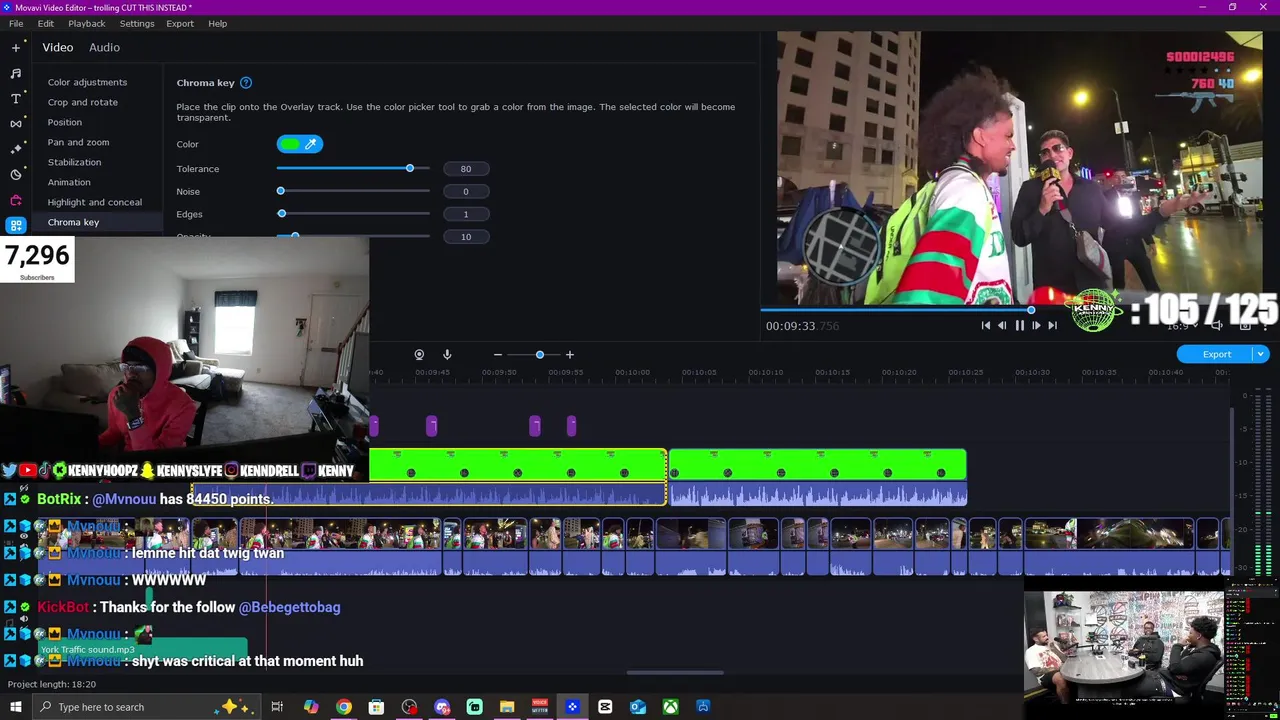This screenshot has width=1280, height=720.
Task: Click the Edges value field showing 1
Action: point(465,214)
